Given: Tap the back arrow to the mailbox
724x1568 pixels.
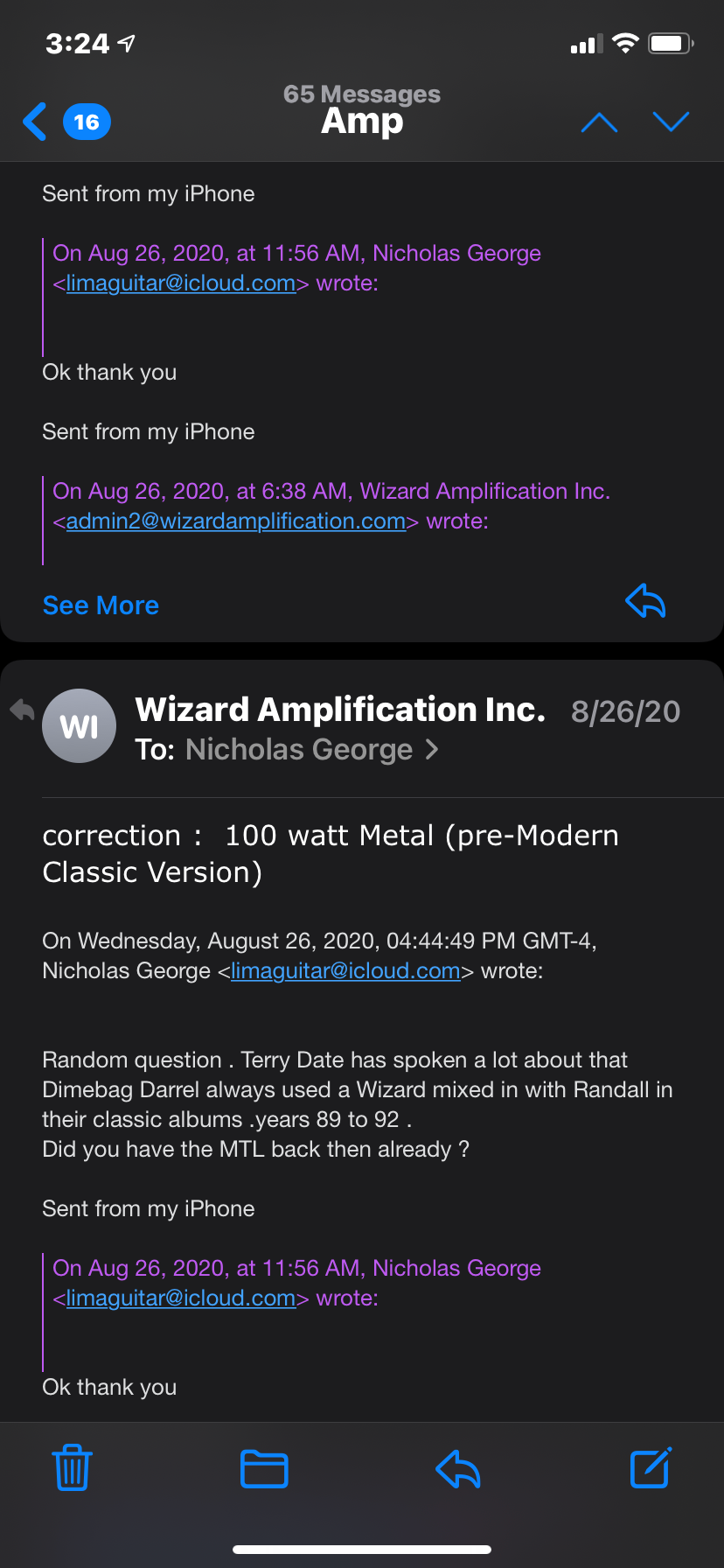Looking at the screenshot, I should click(35, 122).
